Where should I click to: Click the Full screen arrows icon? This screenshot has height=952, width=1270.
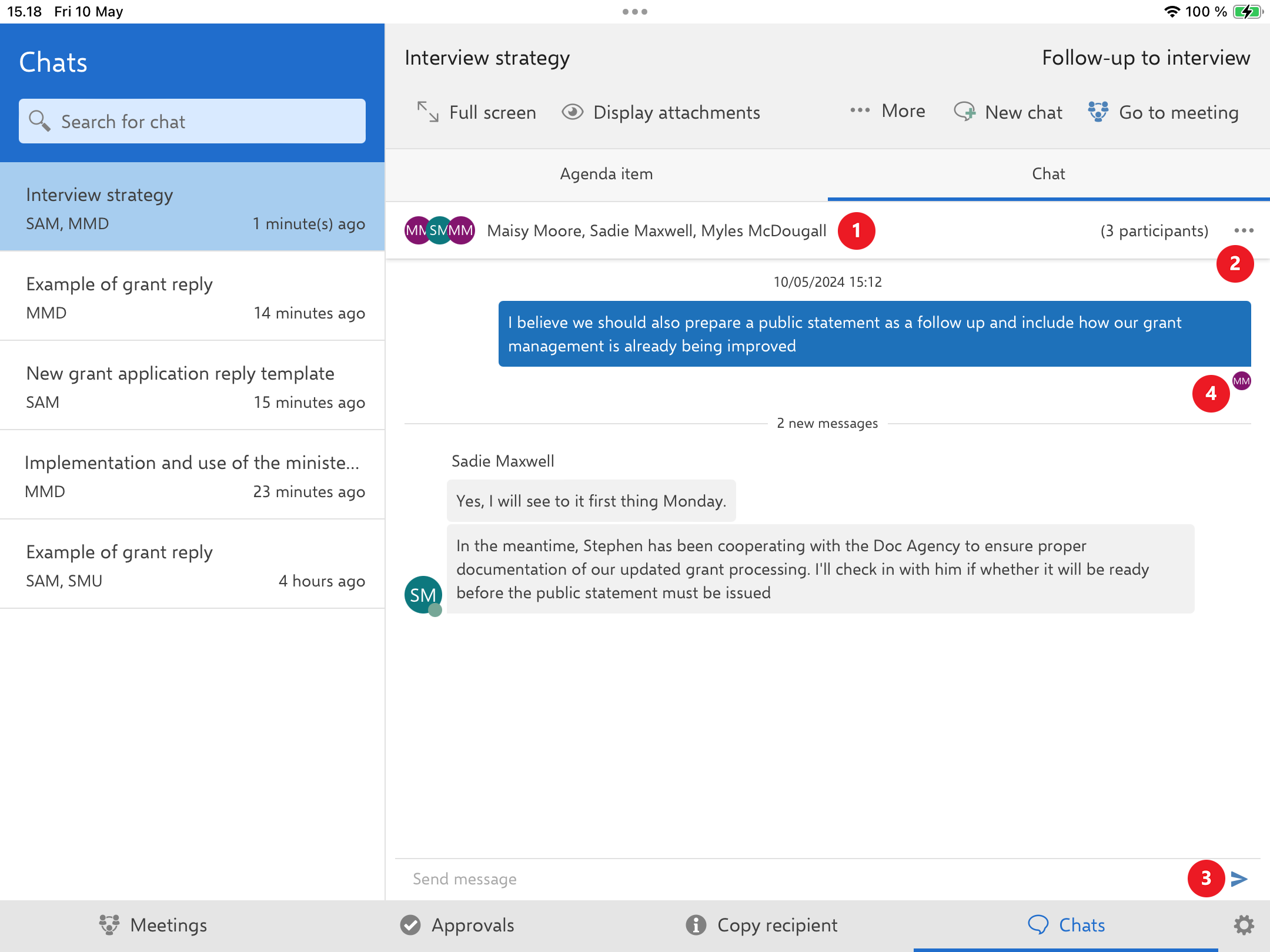coord(427,112)
